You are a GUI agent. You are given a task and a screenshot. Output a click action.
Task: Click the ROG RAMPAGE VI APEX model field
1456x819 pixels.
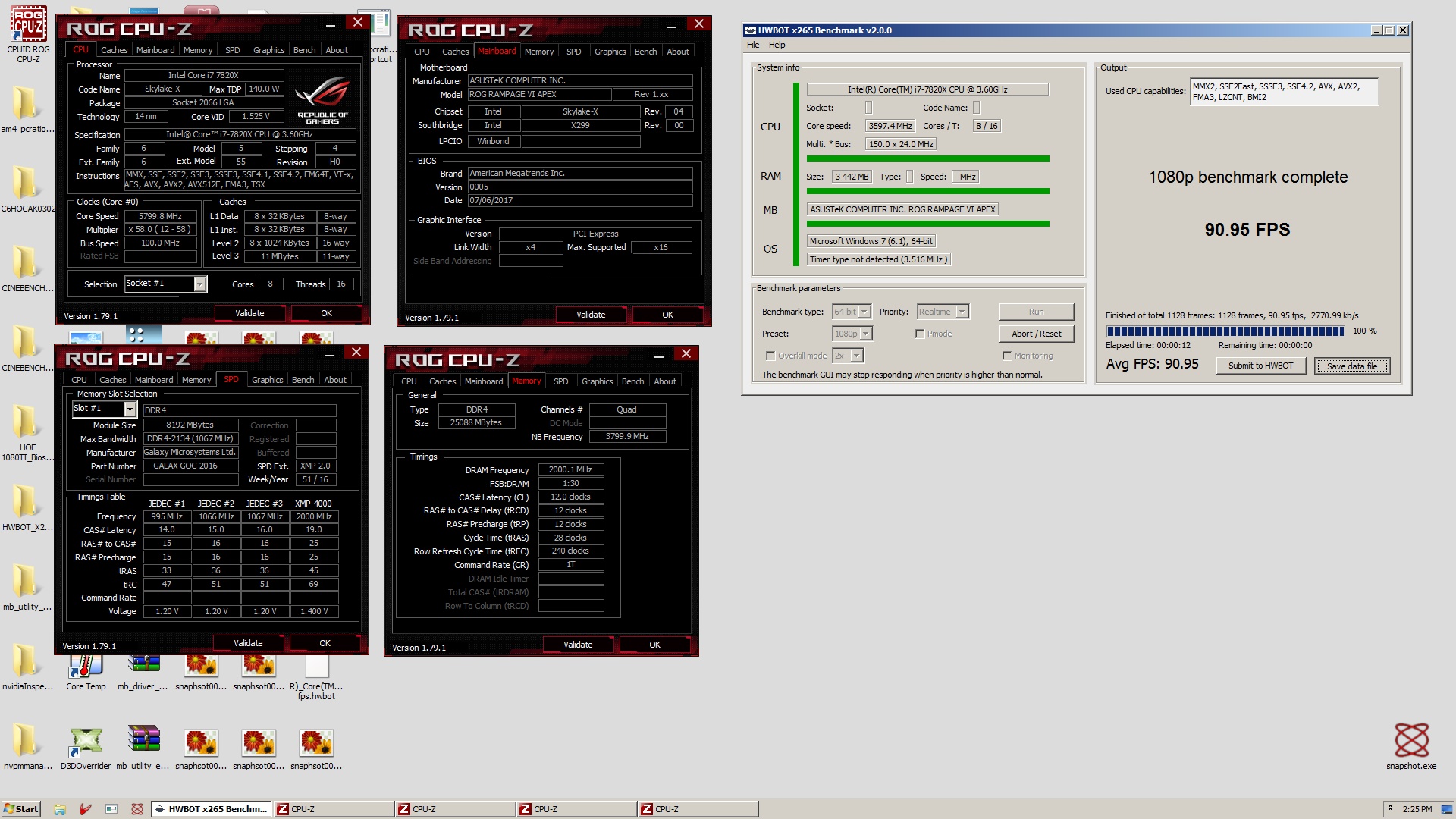point(539,94)
